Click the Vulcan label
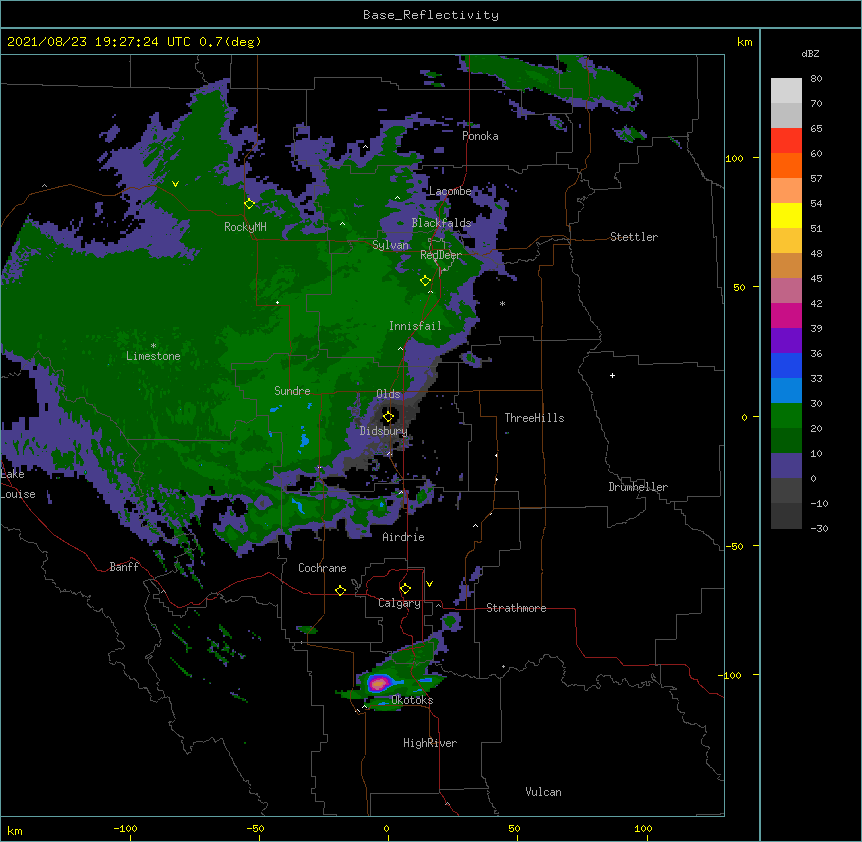The image size is (862, 842). tap(543, 792)
